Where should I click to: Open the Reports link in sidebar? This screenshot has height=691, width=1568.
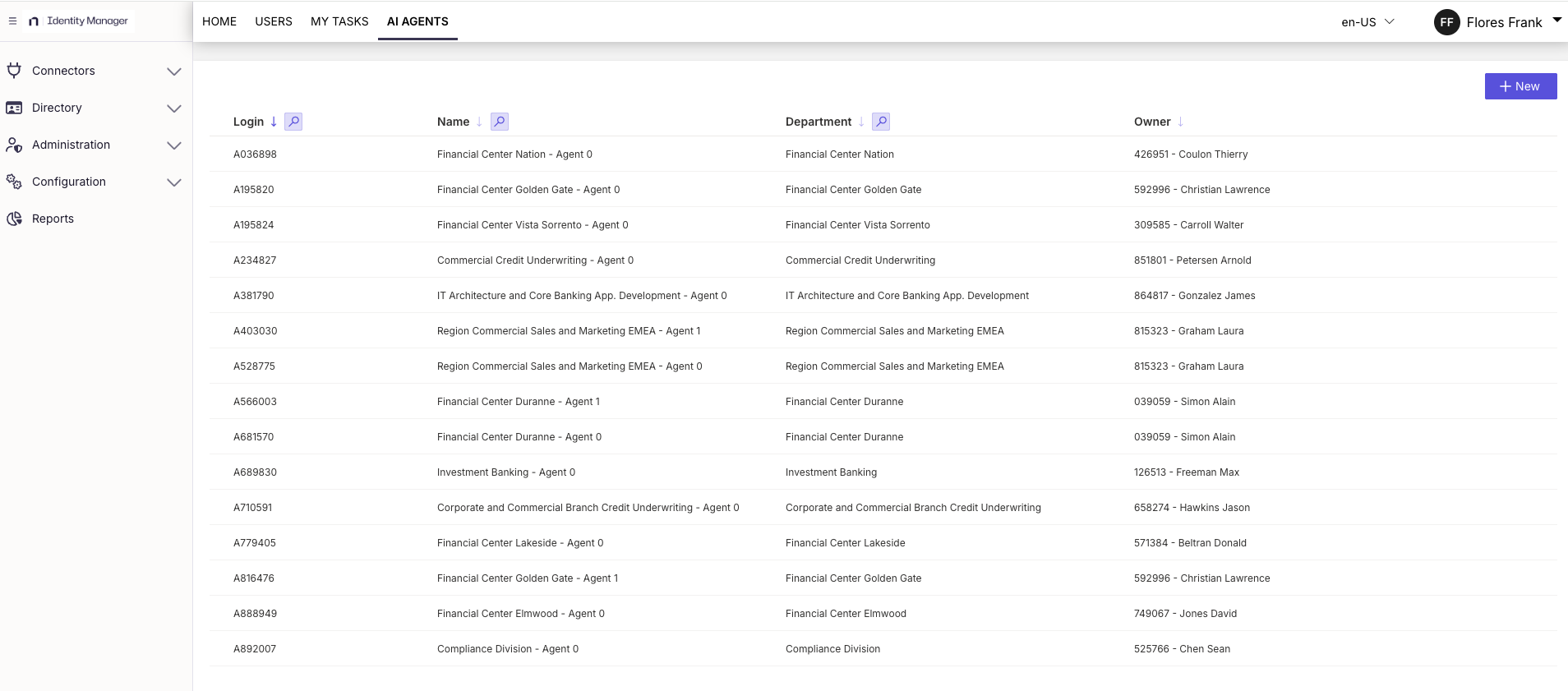(53, 219)
